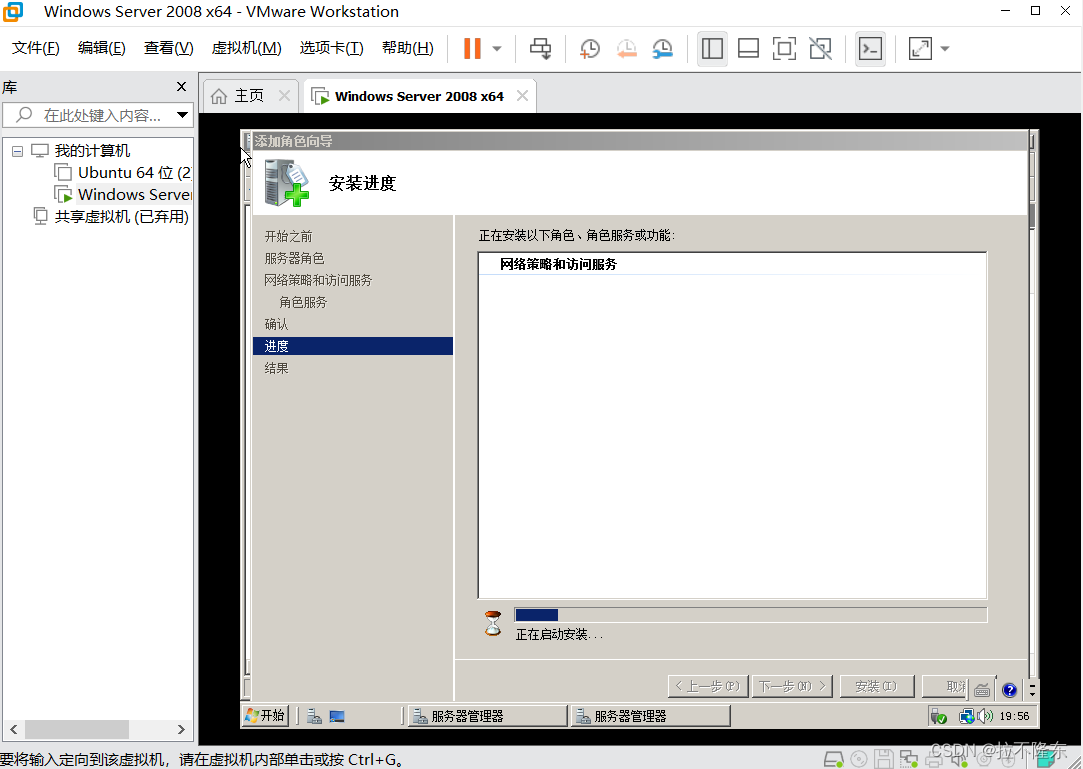Click the 服务器角色 wizard step
Viewport: 1083px width, 769px height.
click(294, 258)
